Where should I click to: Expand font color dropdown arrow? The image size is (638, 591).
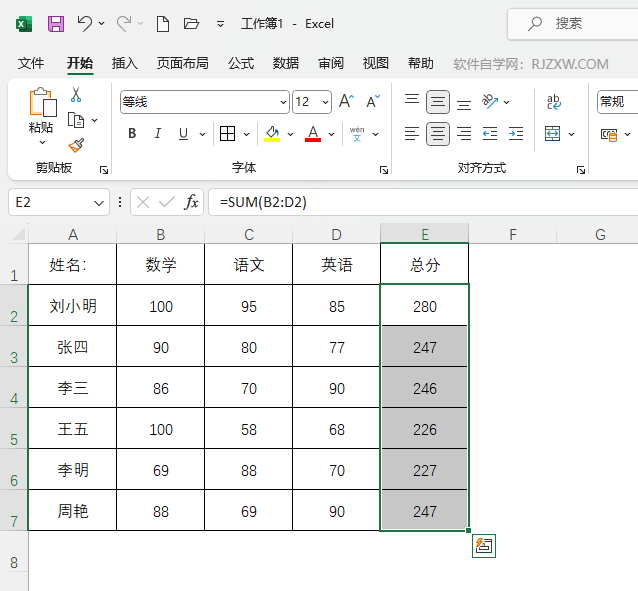click(332, 134)
